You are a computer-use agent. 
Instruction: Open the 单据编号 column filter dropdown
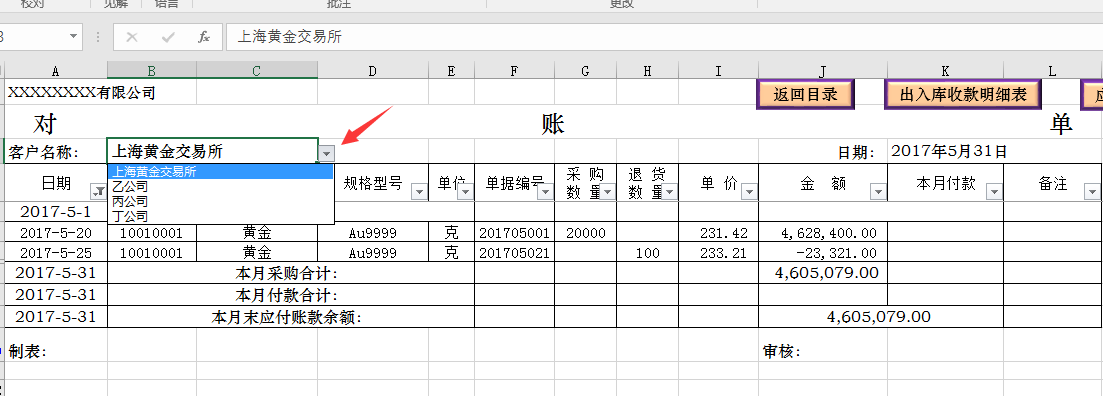tap(545, 191)
